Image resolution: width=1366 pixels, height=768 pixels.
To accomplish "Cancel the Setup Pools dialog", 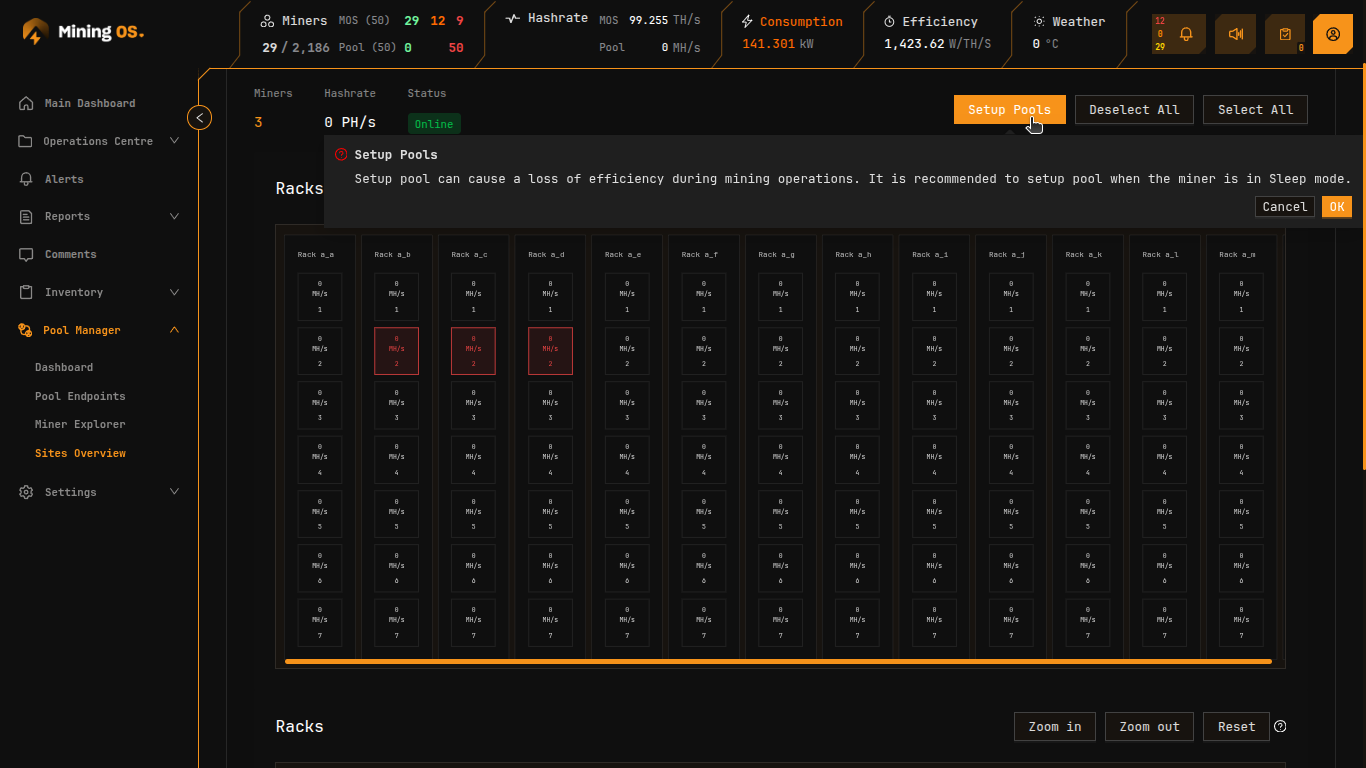I will [x=1284, y=206].
